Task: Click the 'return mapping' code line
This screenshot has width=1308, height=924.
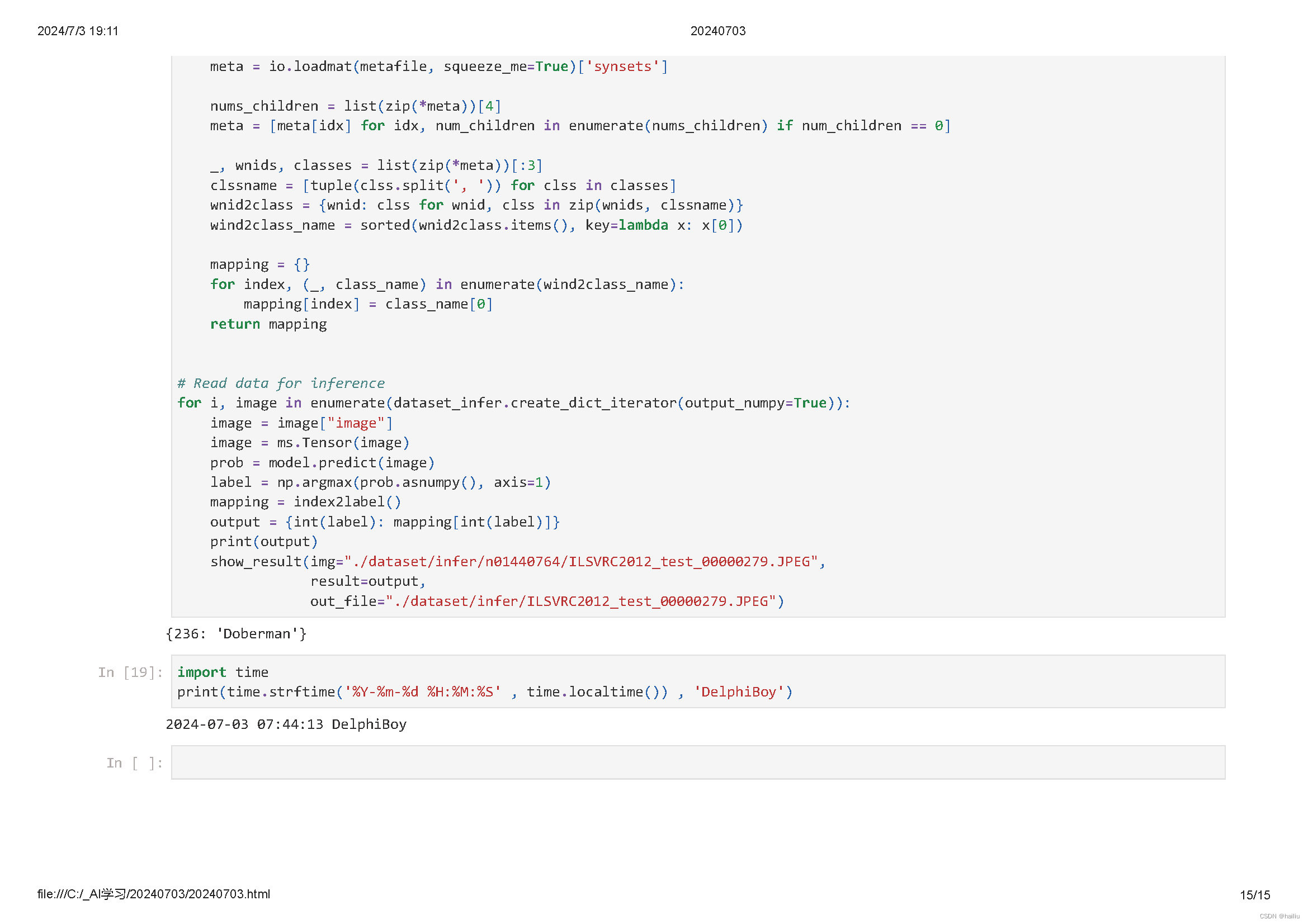Action: coord(268,324)
